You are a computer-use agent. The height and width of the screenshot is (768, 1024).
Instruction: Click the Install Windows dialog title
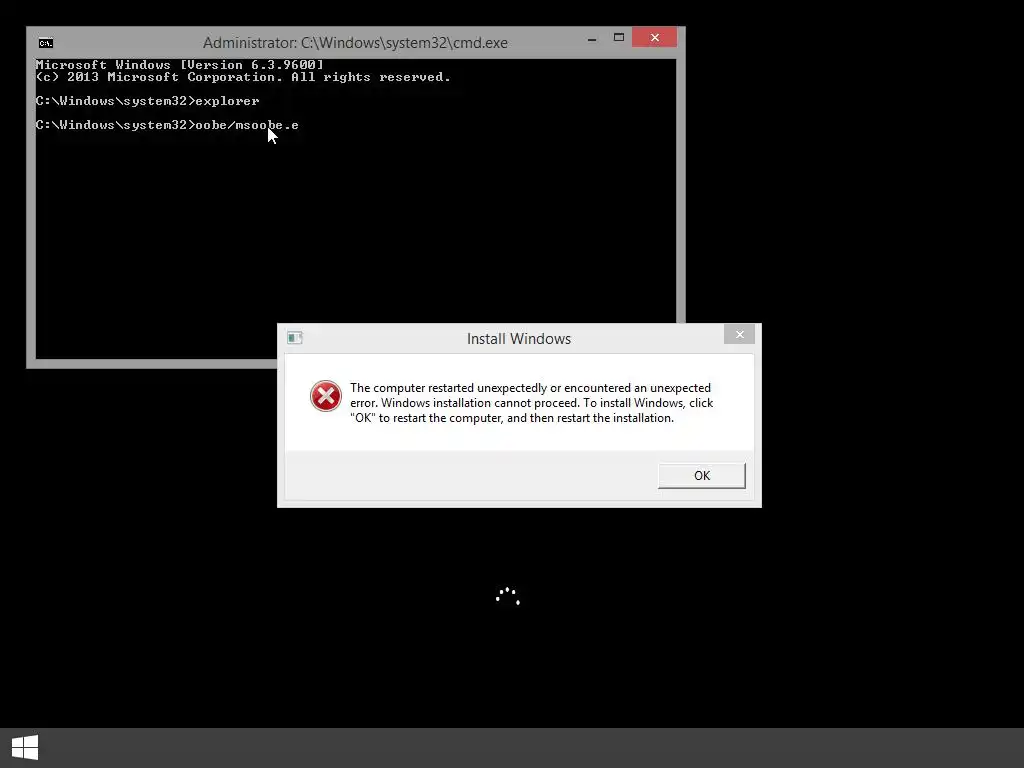tap(519, 339)
